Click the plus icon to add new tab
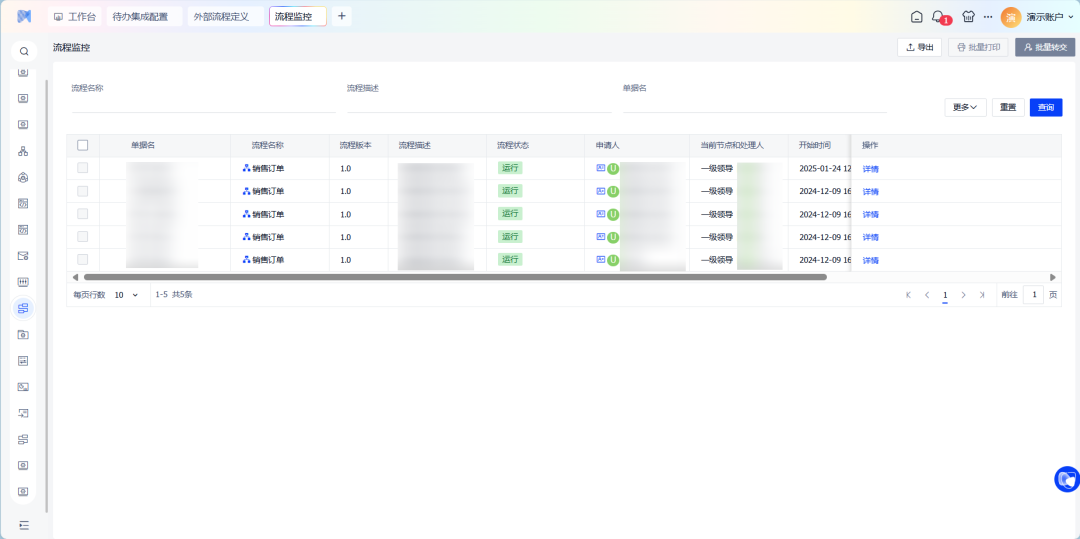 342,16
